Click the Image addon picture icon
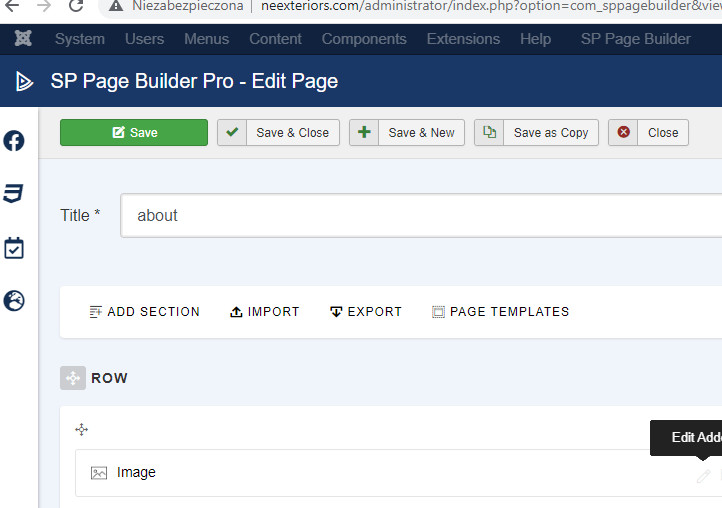This screenshot has width=722, height=508. point(99,473)
